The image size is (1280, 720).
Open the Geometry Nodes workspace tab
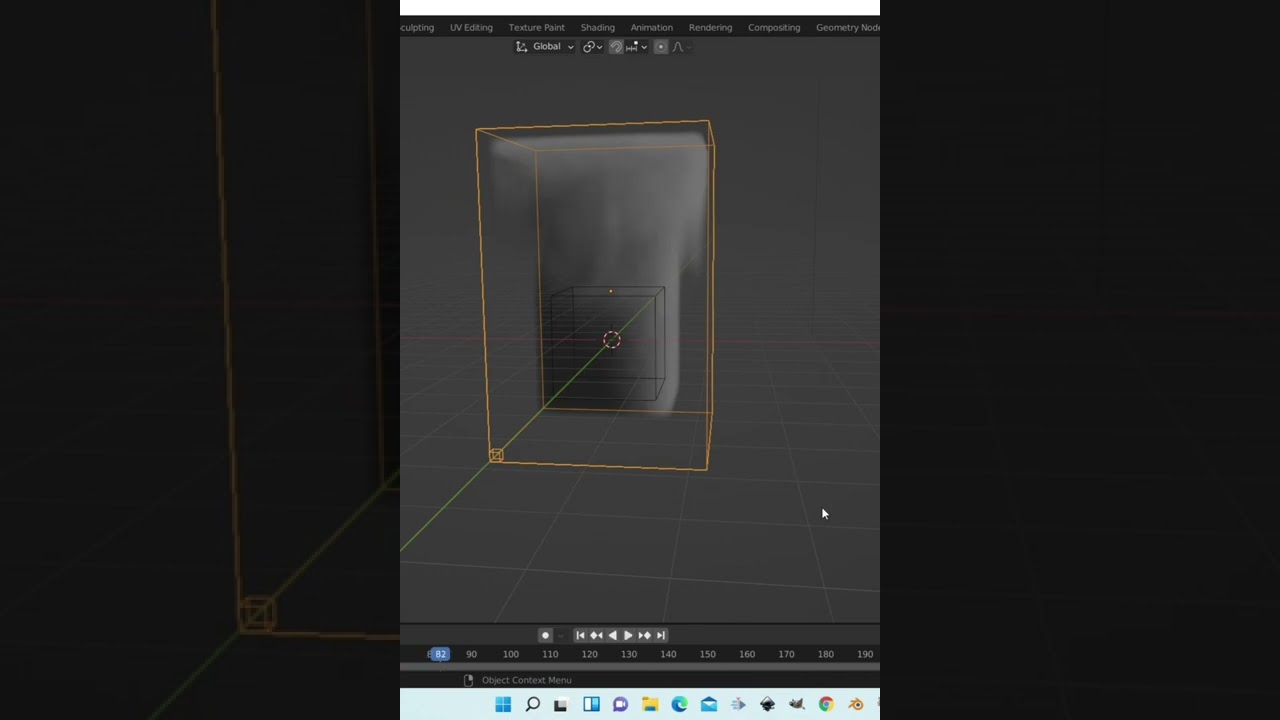[x=848, y=27]
